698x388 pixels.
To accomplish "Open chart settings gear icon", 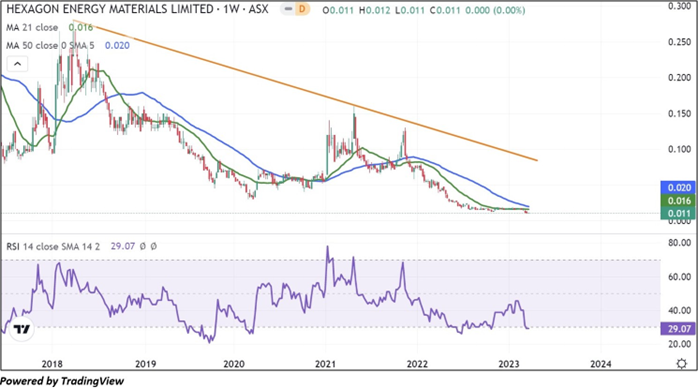I will (x=681, y=364).
